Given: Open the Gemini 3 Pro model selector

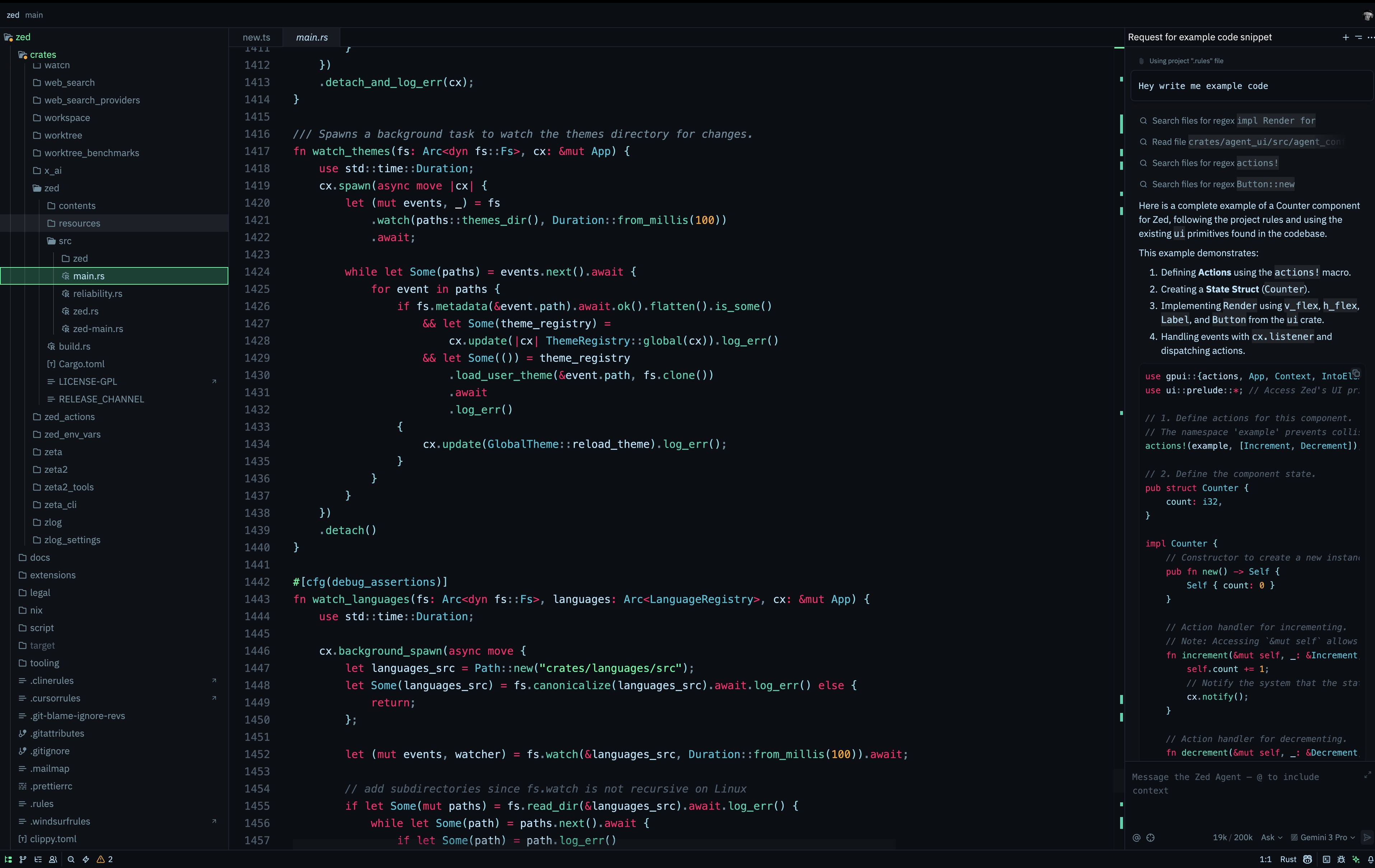Looking at the screenshot, I should (x=1323, y=837).
